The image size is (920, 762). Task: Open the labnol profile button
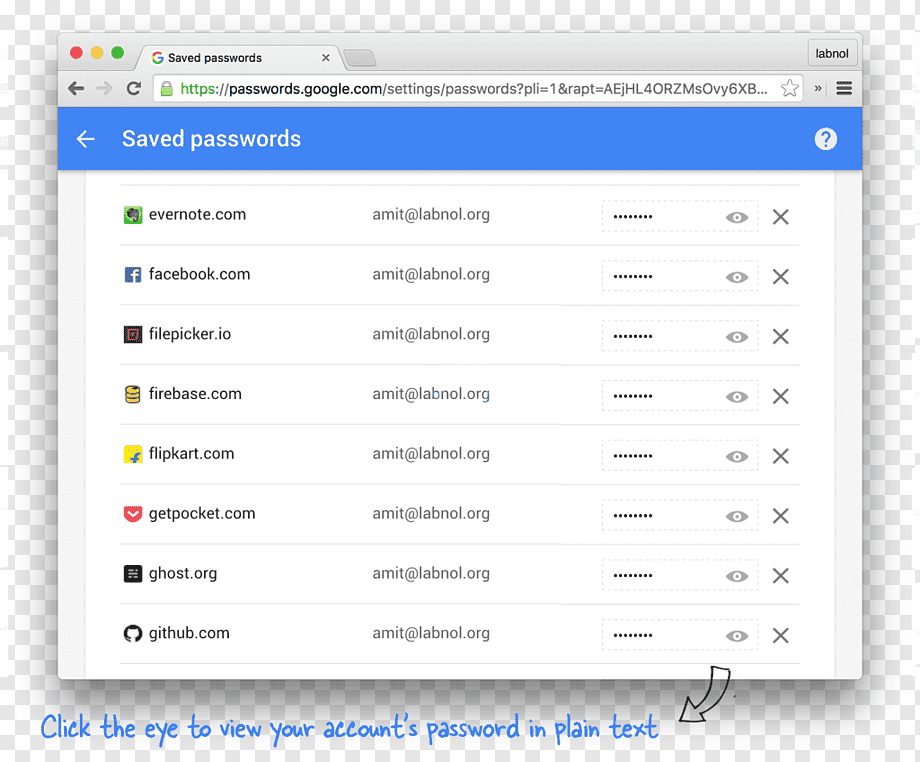(x=832, y=53)
